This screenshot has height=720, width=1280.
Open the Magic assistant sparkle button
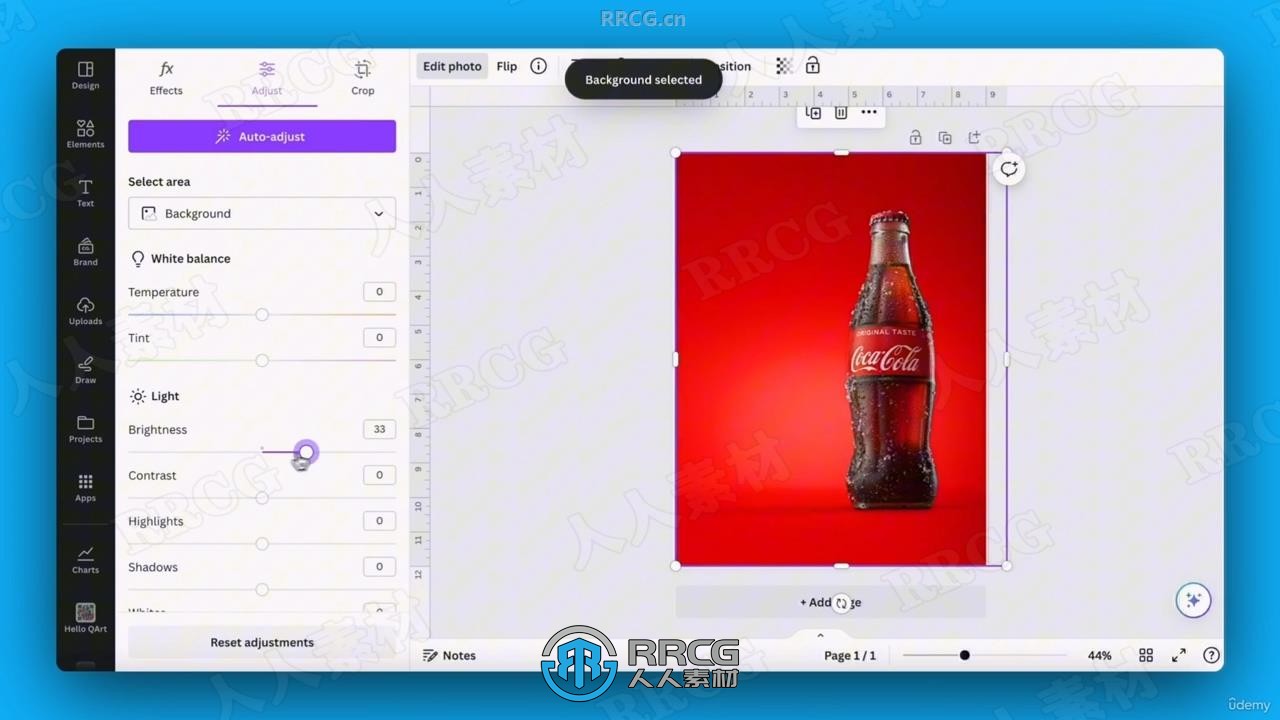point(1193,600)
